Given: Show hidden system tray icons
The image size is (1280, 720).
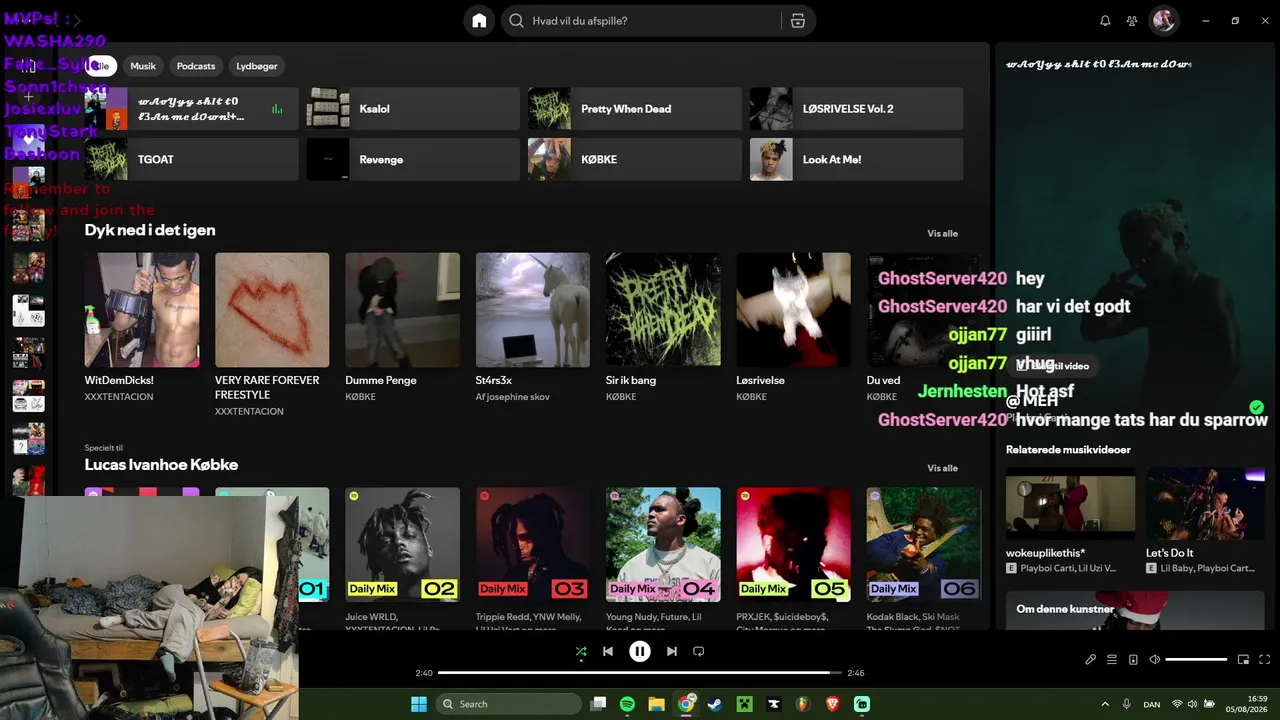Looking at the screenshot, I should click(1105, 704).
